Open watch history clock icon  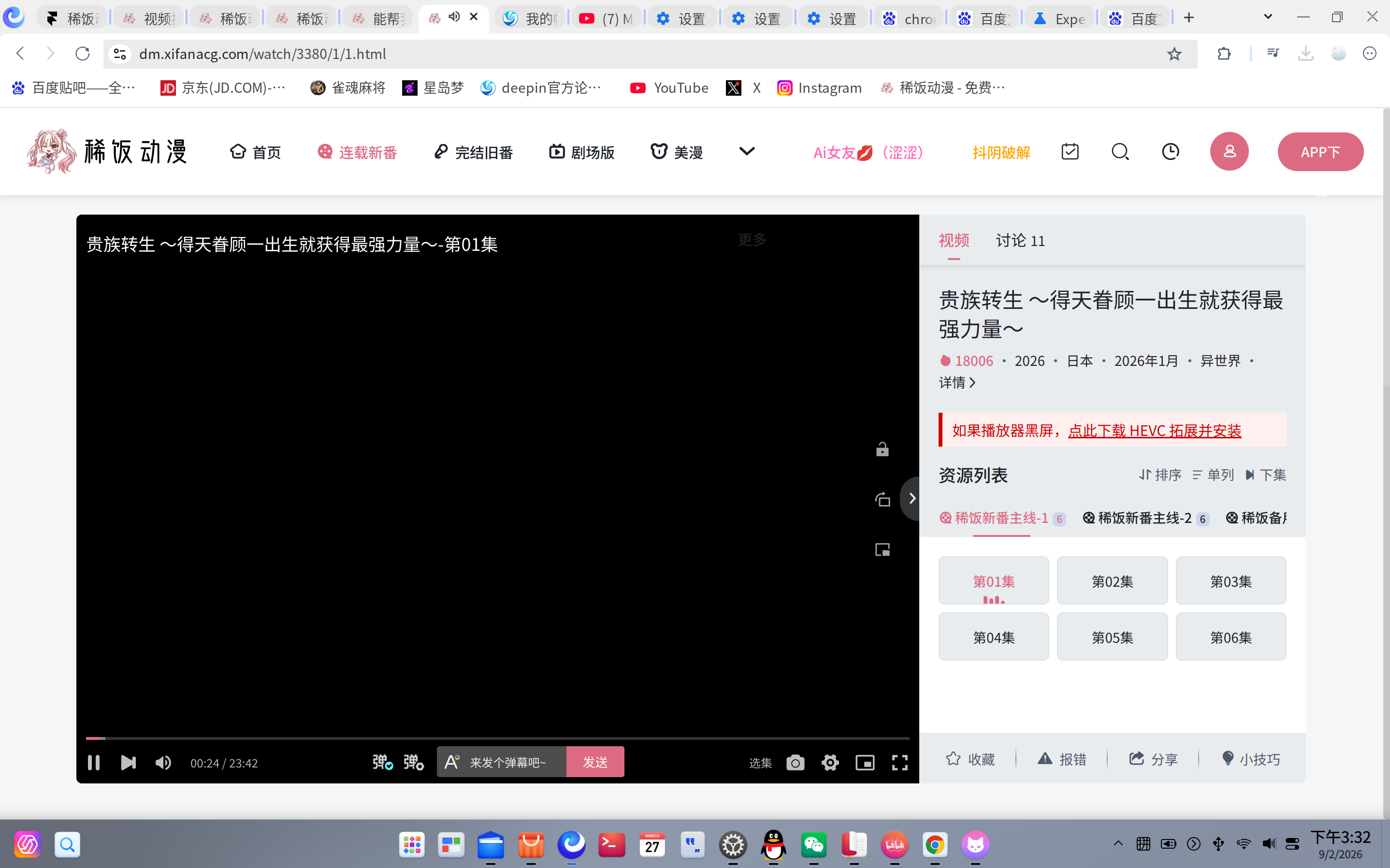(x=1170, y=152)
